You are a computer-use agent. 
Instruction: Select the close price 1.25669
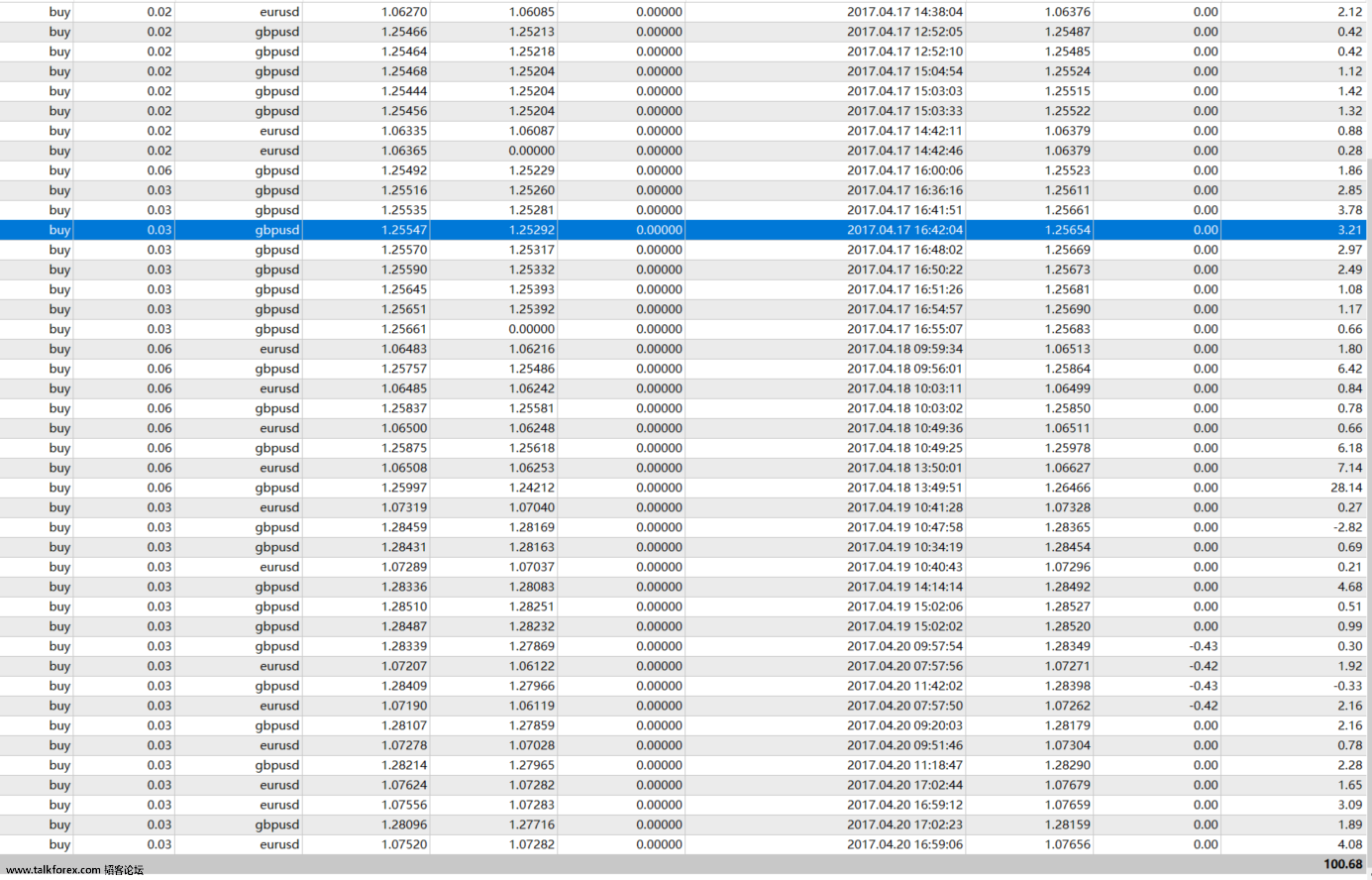1067,250
